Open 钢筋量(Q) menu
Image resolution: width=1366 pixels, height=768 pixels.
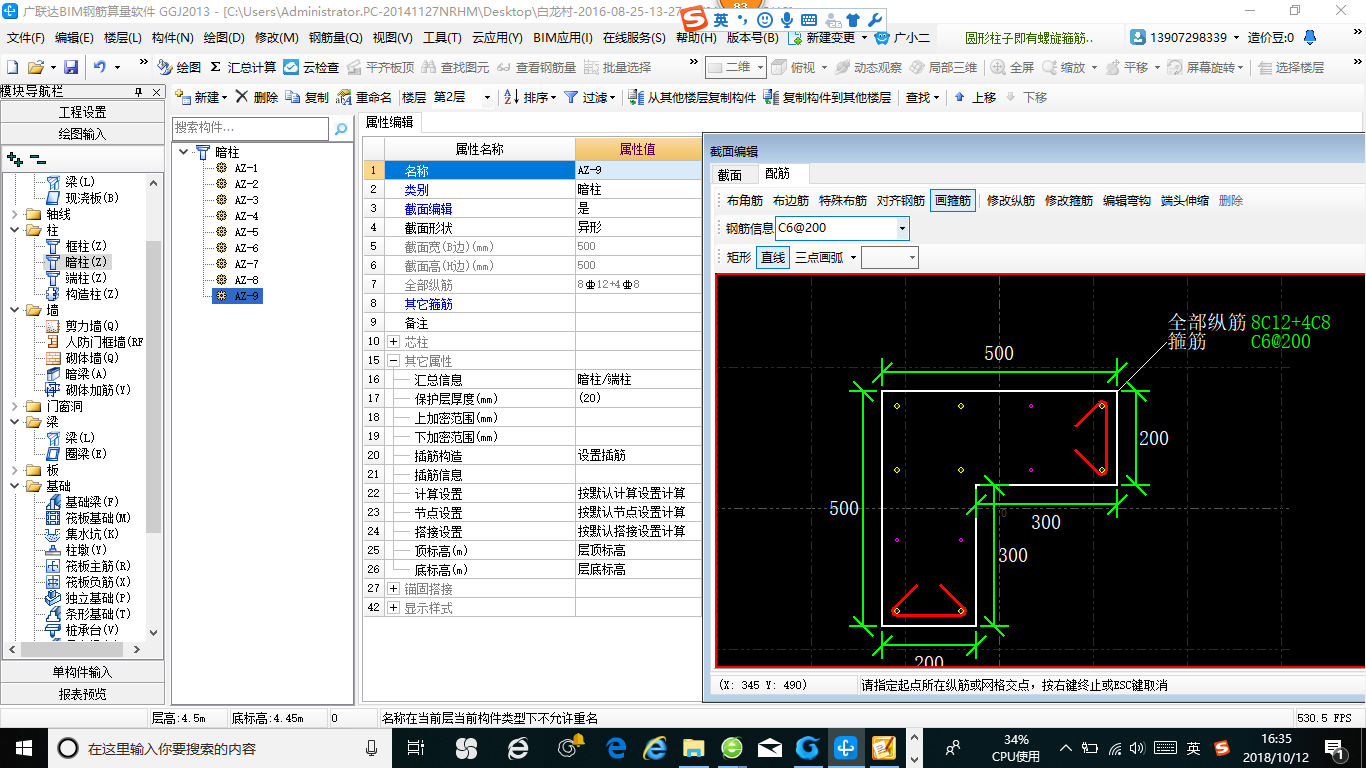[335, 38]
